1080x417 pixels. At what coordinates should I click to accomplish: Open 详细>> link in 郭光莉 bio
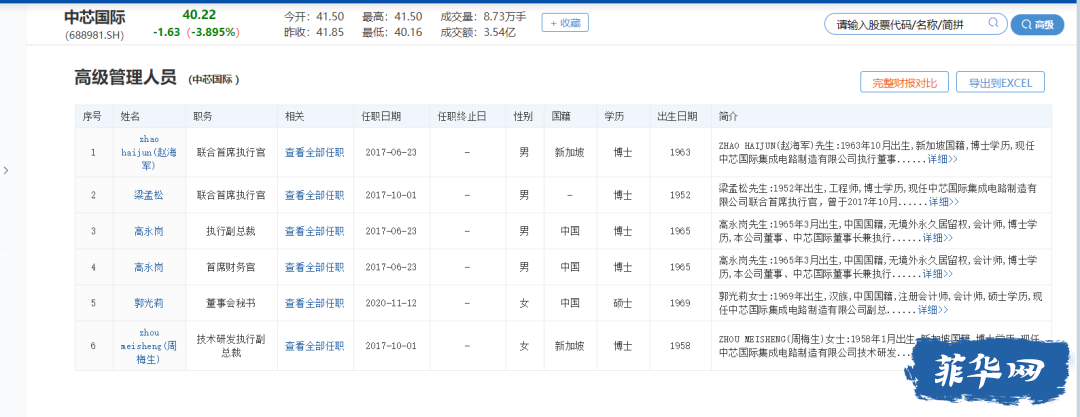point(933,309)
